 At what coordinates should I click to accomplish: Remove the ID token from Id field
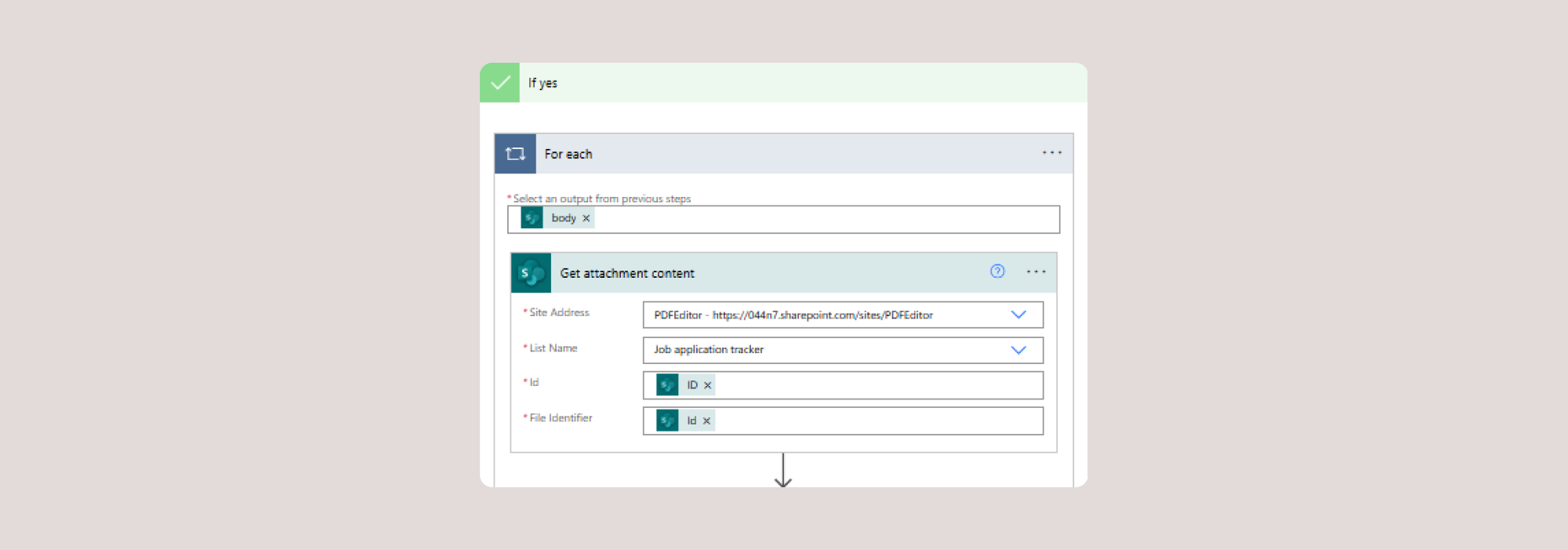click(x=707, y=385)
